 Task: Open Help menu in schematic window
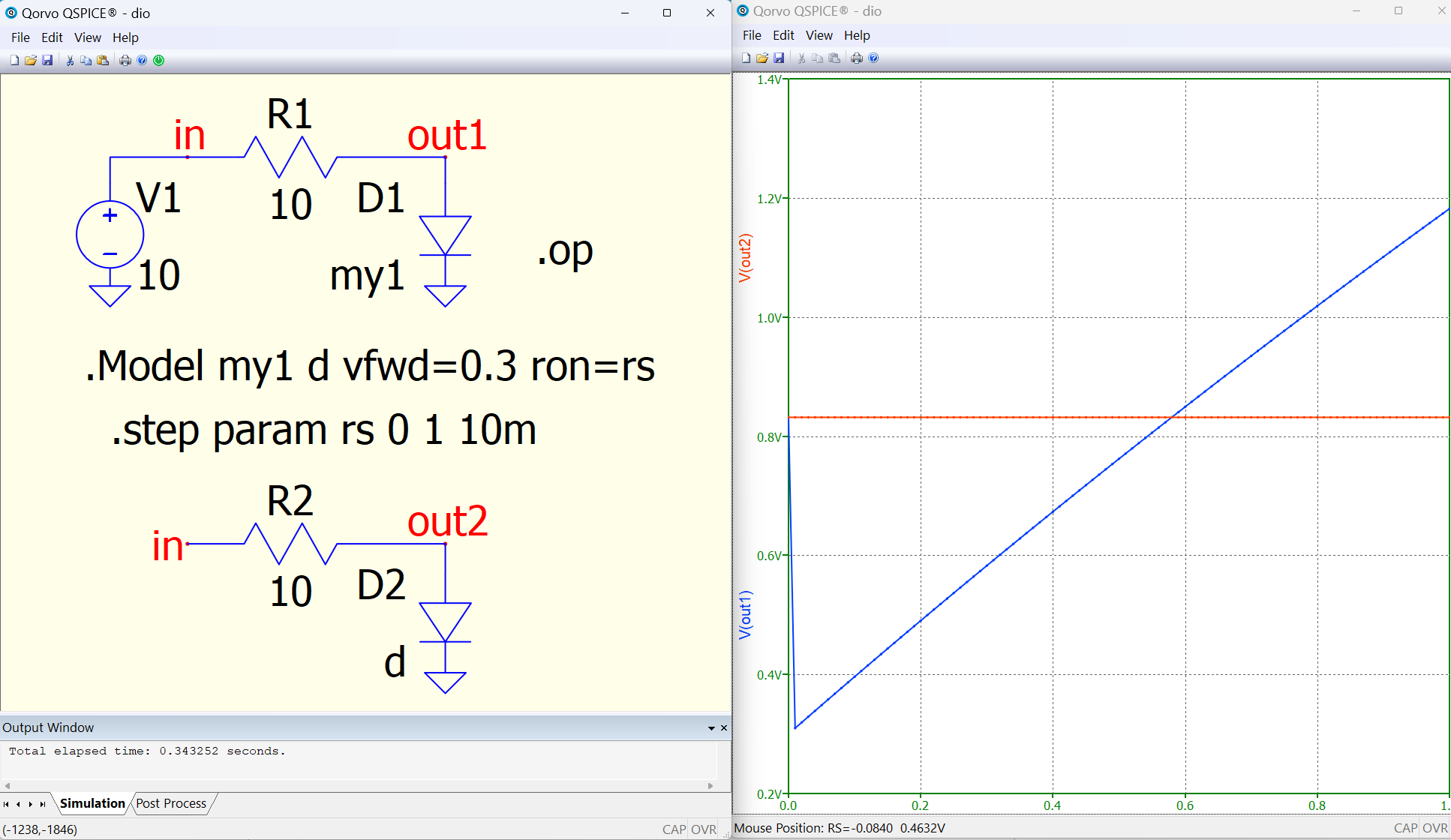click(125, 37)
